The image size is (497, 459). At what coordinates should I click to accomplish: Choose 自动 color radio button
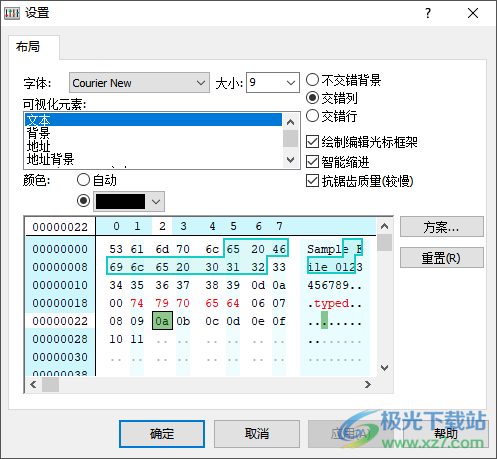coord(97,180)
